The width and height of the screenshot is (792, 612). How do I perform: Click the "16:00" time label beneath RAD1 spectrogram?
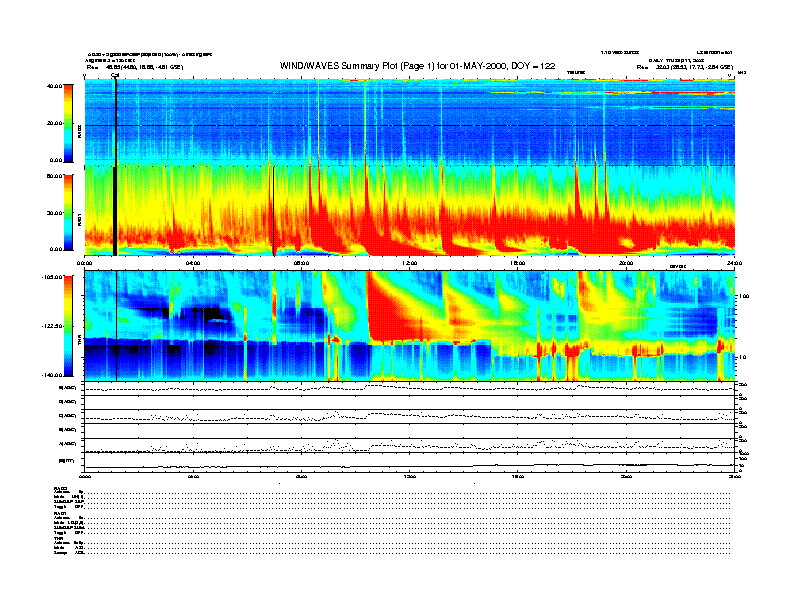(518, 263)
